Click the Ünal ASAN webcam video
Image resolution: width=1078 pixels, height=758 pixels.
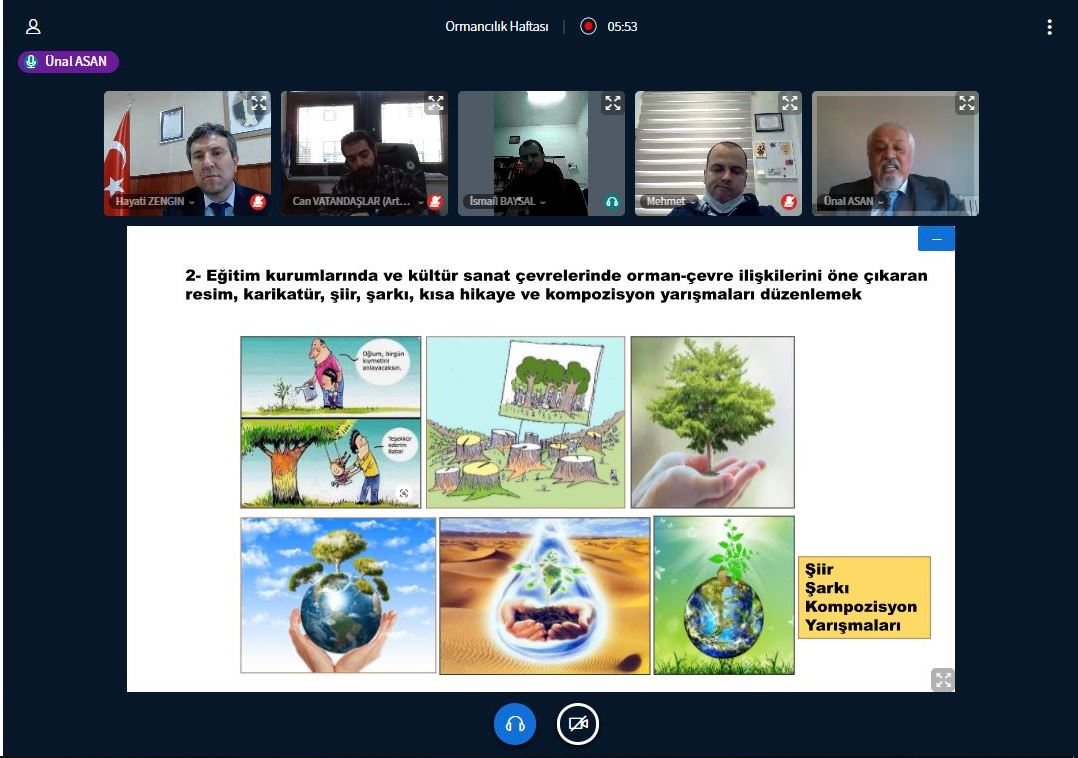pyautogui.click(x=895, y=150)
